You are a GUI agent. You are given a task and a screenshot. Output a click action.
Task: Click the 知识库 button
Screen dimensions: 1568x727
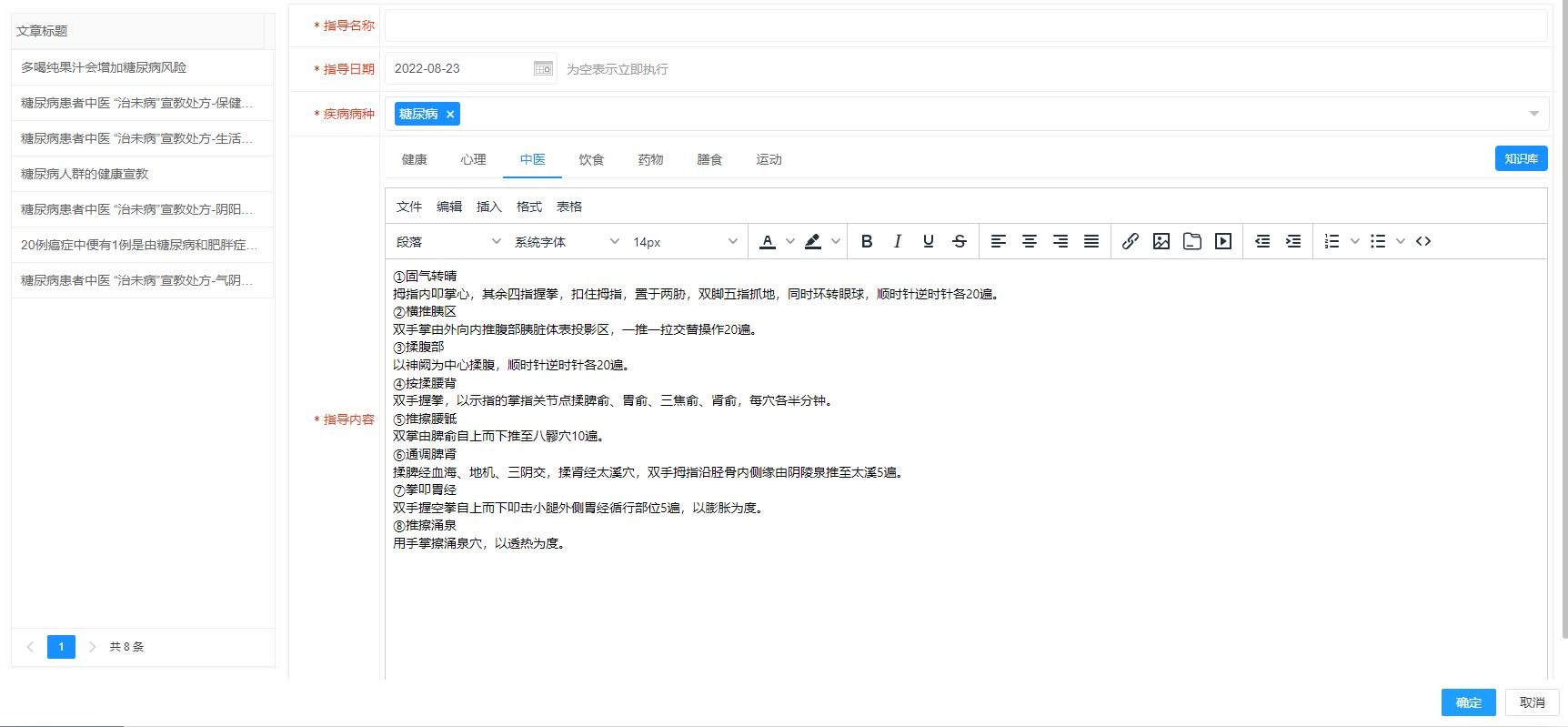[x=1521, y=158]
